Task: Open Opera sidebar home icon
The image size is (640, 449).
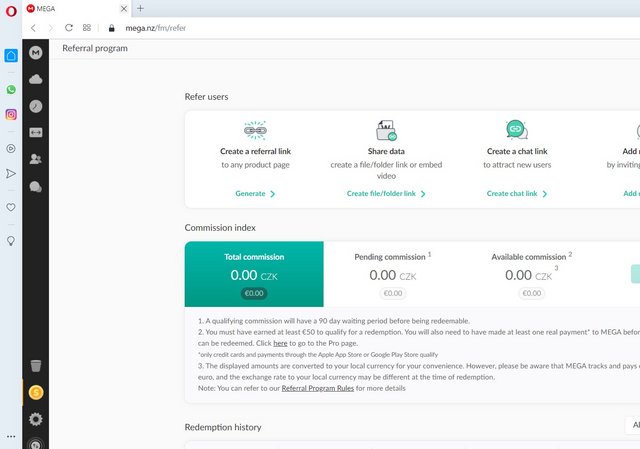Action: [x=11, y=55]
